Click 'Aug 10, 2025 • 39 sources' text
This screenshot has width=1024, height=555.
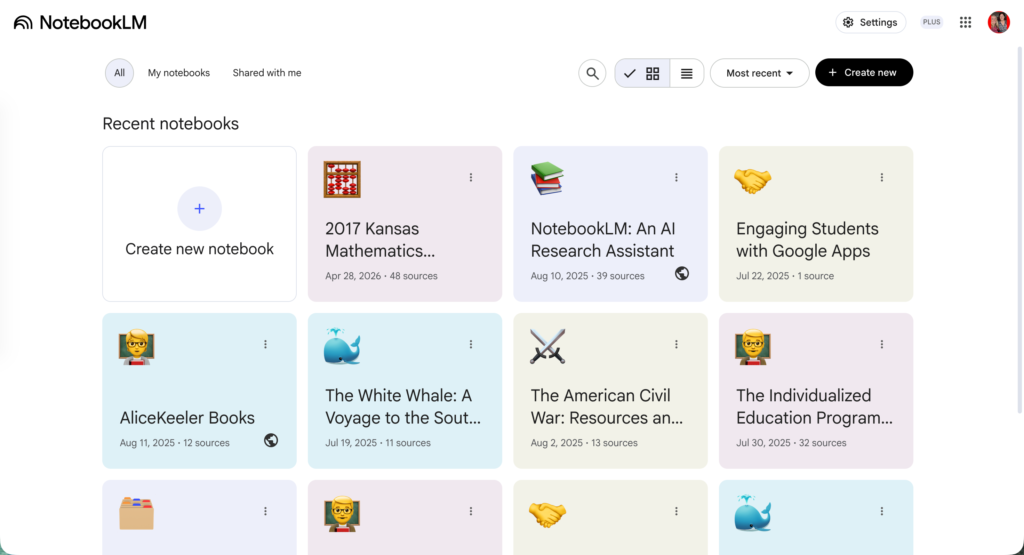[587, 276]
